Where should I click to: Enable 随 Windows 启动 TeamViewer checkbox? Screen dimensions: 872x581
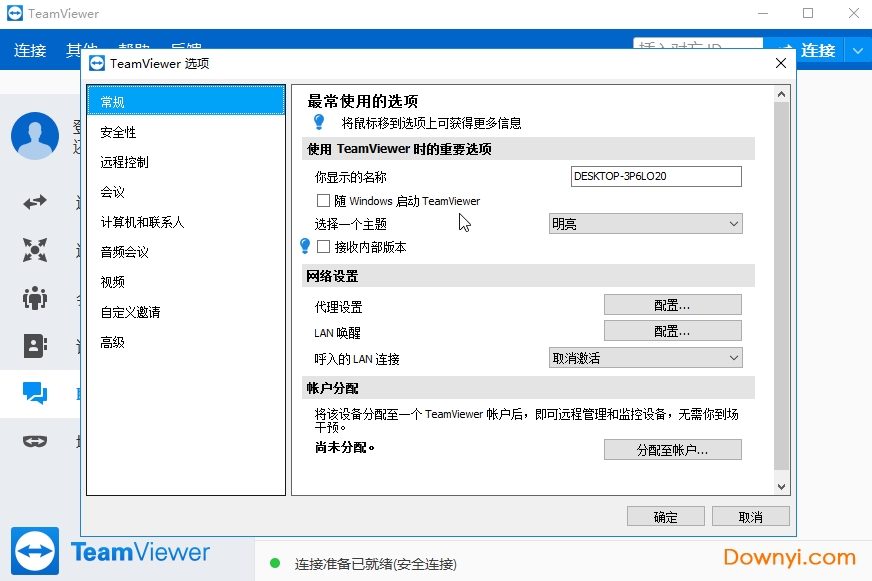pyautogui.click(x=323, y=201)
